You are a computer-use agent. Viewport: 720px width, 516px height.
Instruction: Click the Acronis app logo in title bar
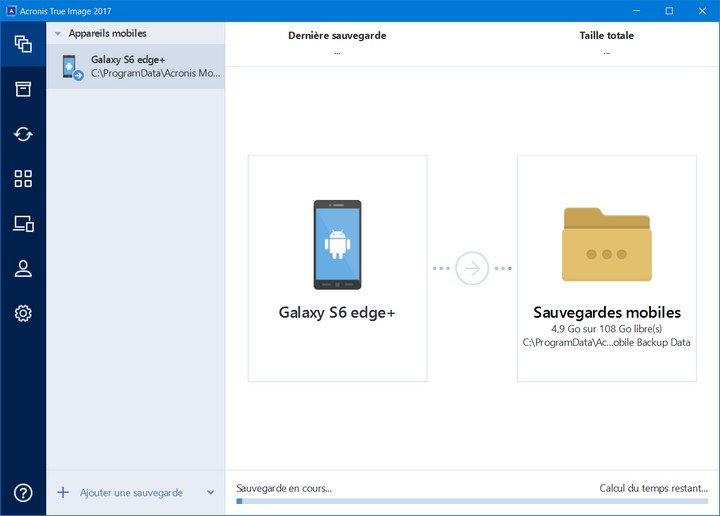click(11, 11)
